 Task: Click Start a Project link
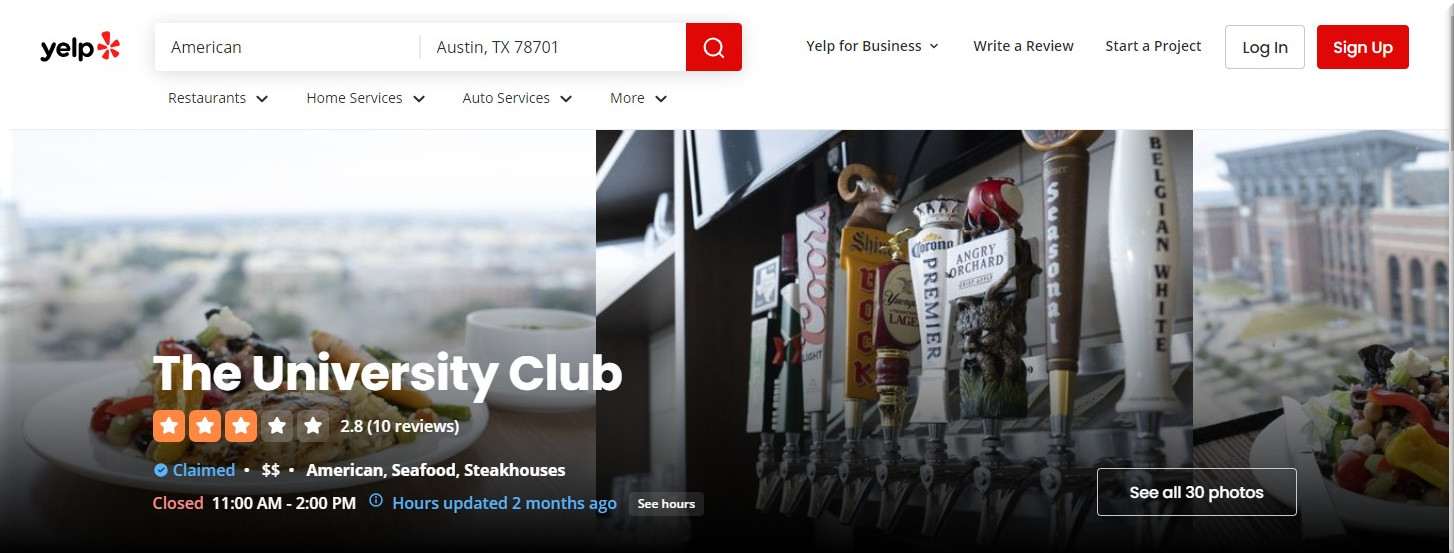point(1153,46)
